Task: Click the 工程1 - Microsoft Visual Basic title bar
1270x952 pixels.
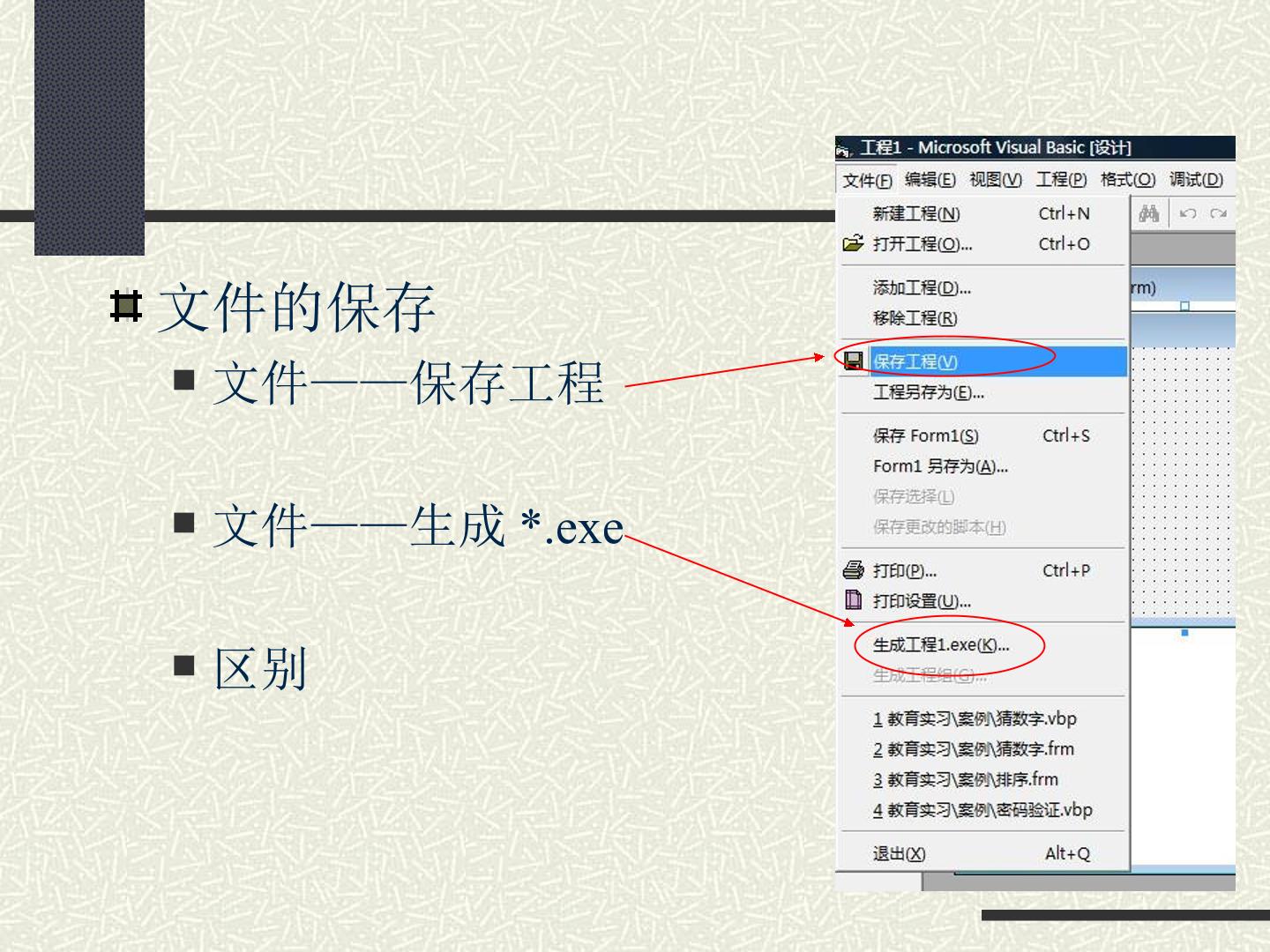Action: coord(1035,148)
